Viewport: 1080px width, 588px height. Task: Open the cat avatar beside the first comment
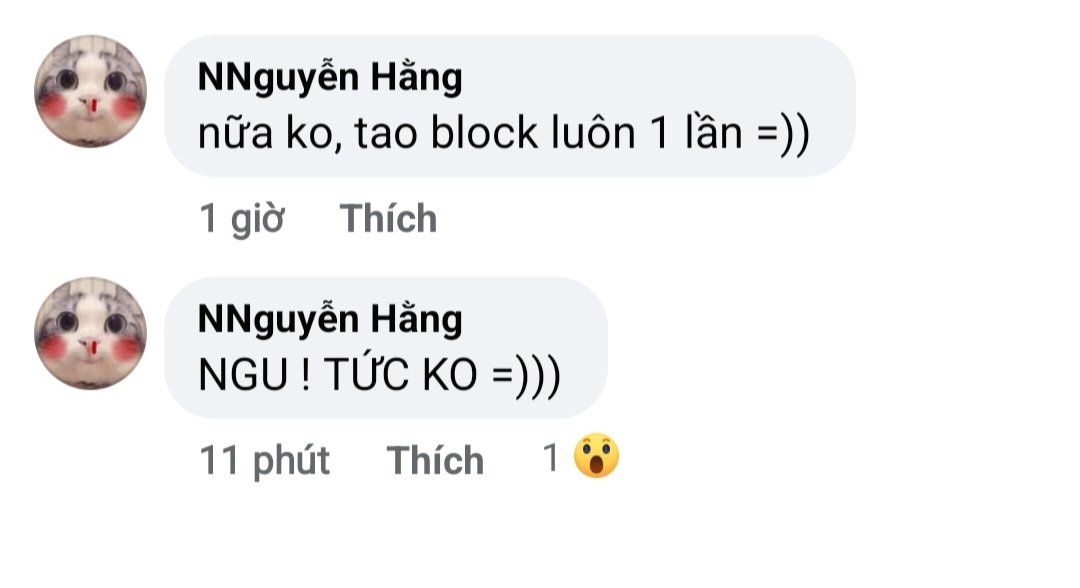click(90, 91)
